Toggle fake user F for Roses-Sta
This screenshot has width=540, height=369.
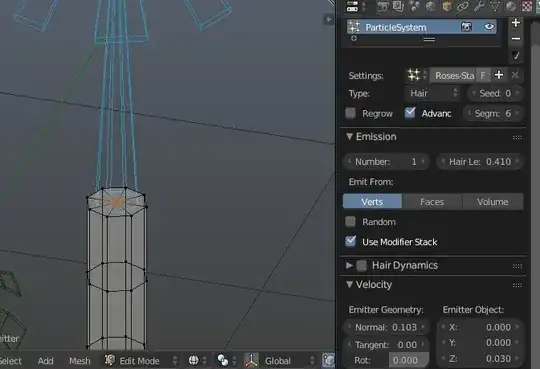pyautogui.click(x=483, y=75)
